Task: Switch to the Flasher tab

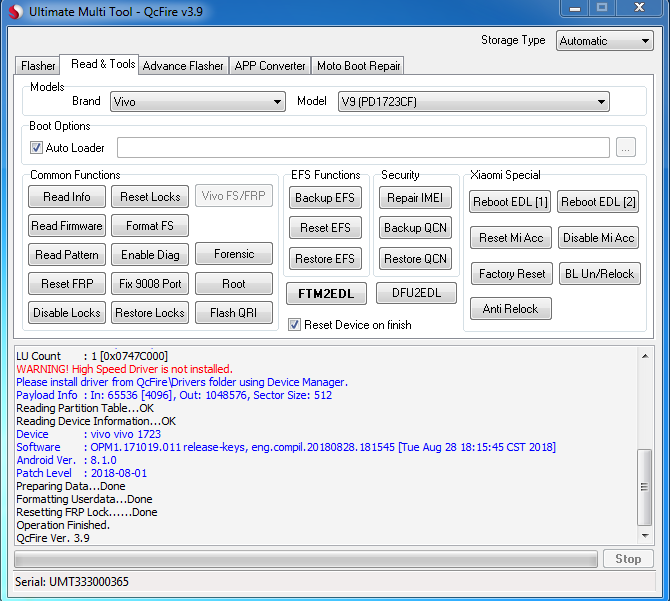Action: (38, 66)
